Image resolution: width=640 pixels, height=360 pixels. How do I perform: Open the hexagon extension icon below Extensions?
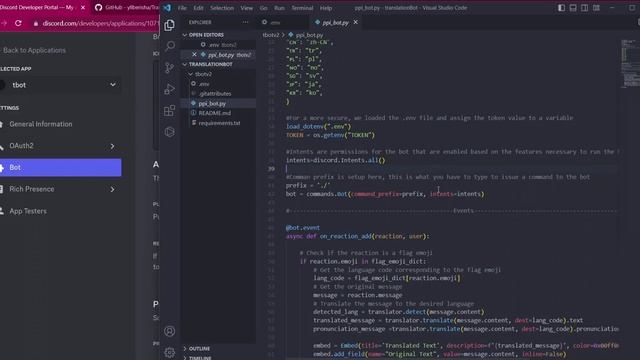point(169,132)
